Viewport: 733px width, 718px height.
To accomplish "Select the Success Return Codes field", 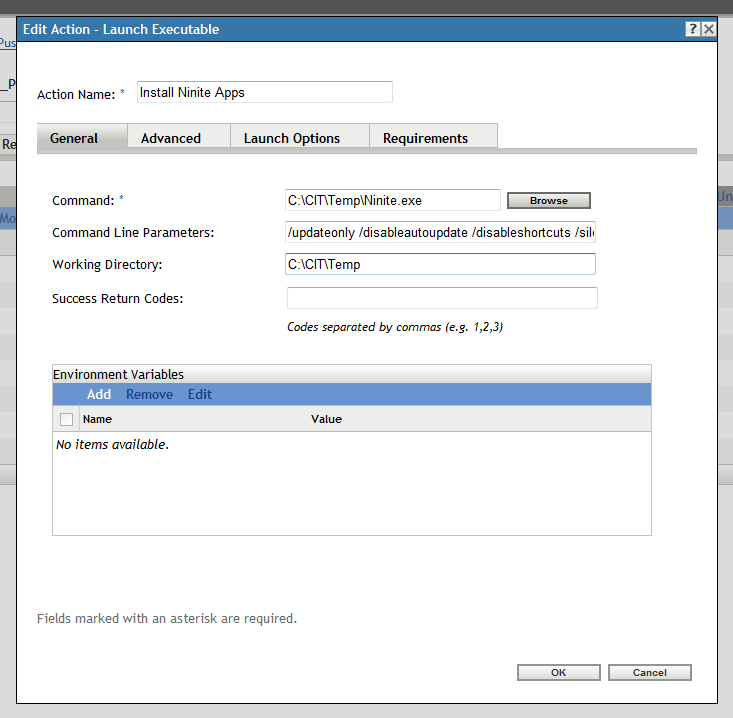I will (x=442, y=298).
